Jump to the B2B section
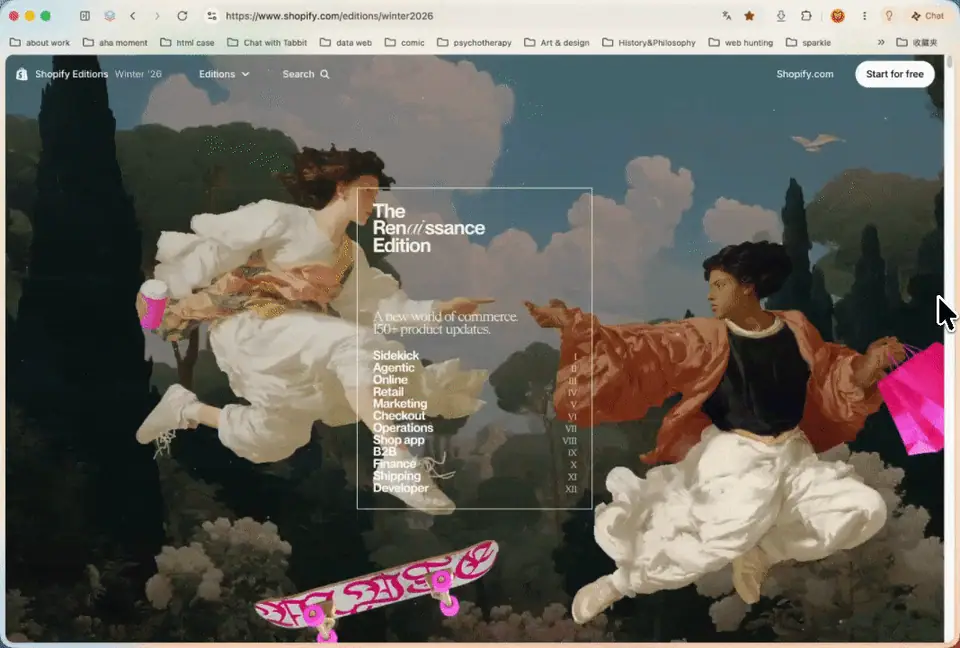Image resolution: width=960 pixels, height=648 pixels. 384,452
